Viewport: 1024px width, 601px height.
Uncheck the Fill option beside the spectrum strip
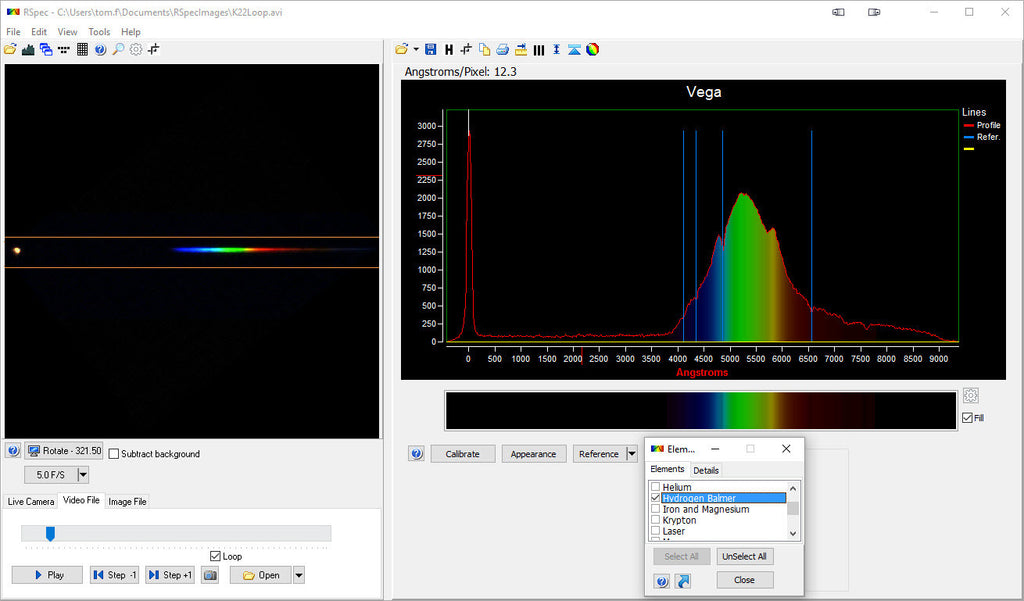tap(967, 417)
